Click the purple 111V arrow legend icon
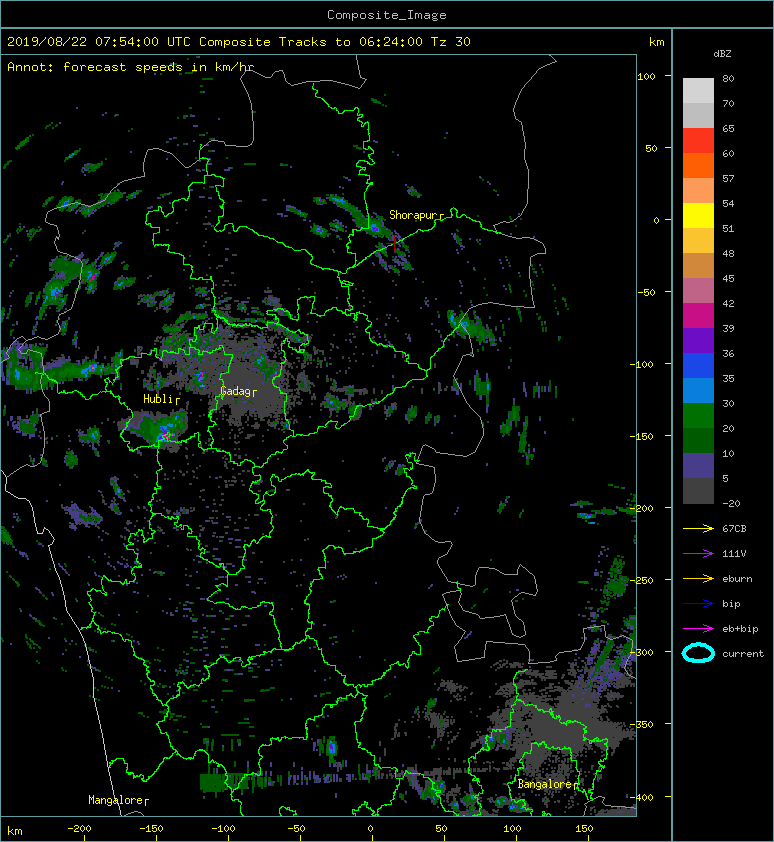Image resolution: width=774 pixels, height=842 pixels. coord(698,554)
